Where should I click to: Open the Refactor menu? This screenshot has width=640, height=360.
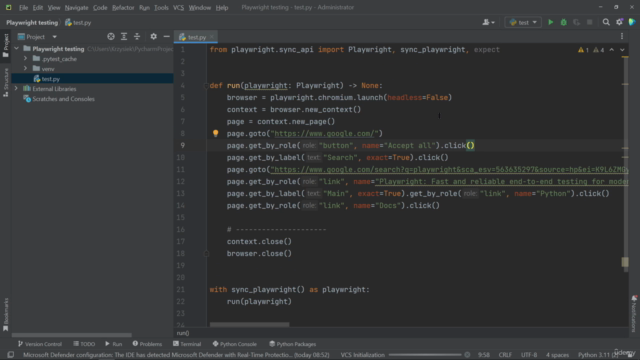(x=123, y=7)
